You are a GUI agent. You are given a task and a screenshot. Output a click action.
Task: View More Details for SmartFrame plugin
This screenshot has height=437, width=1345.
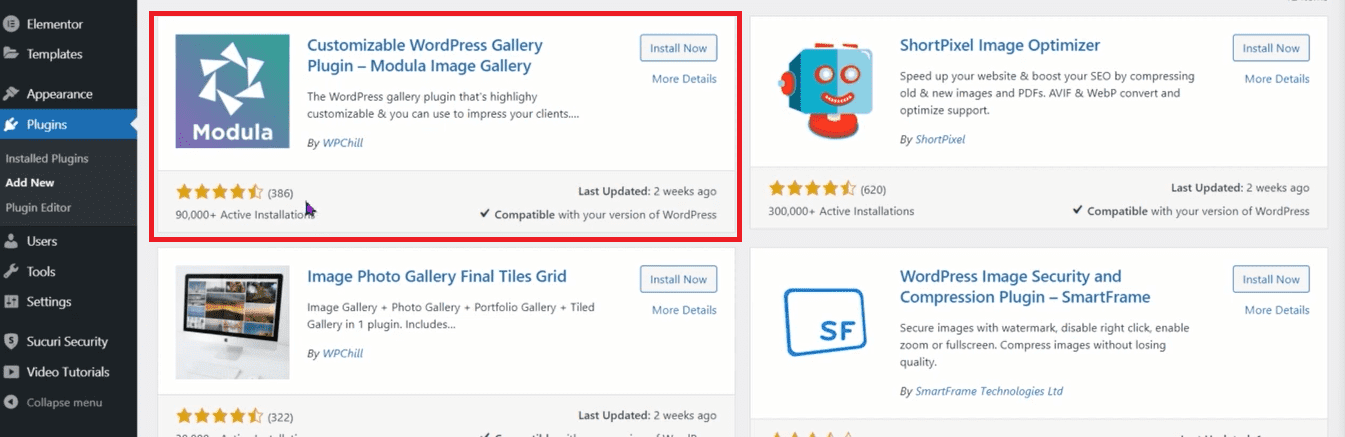click(1276, 310)
